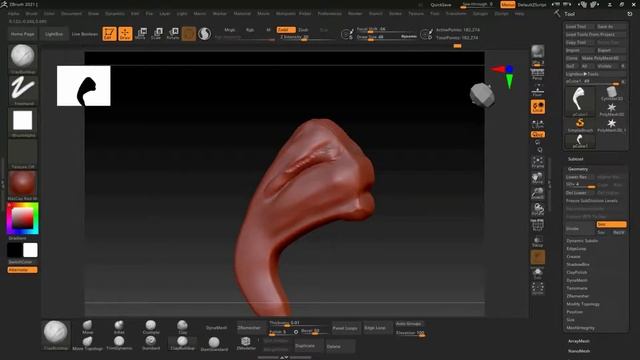
Task: Open the Home Page
Action: 22,34
